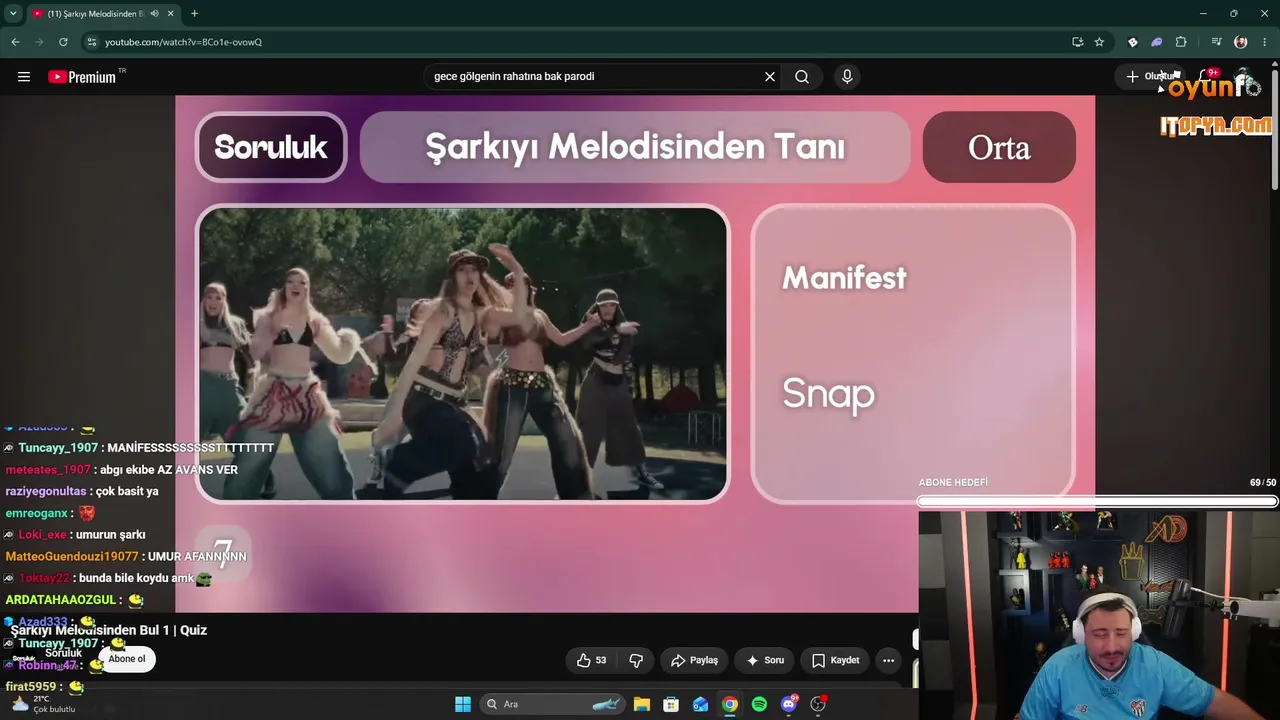Start voice search with the microphone icon

tap(847, 77)
